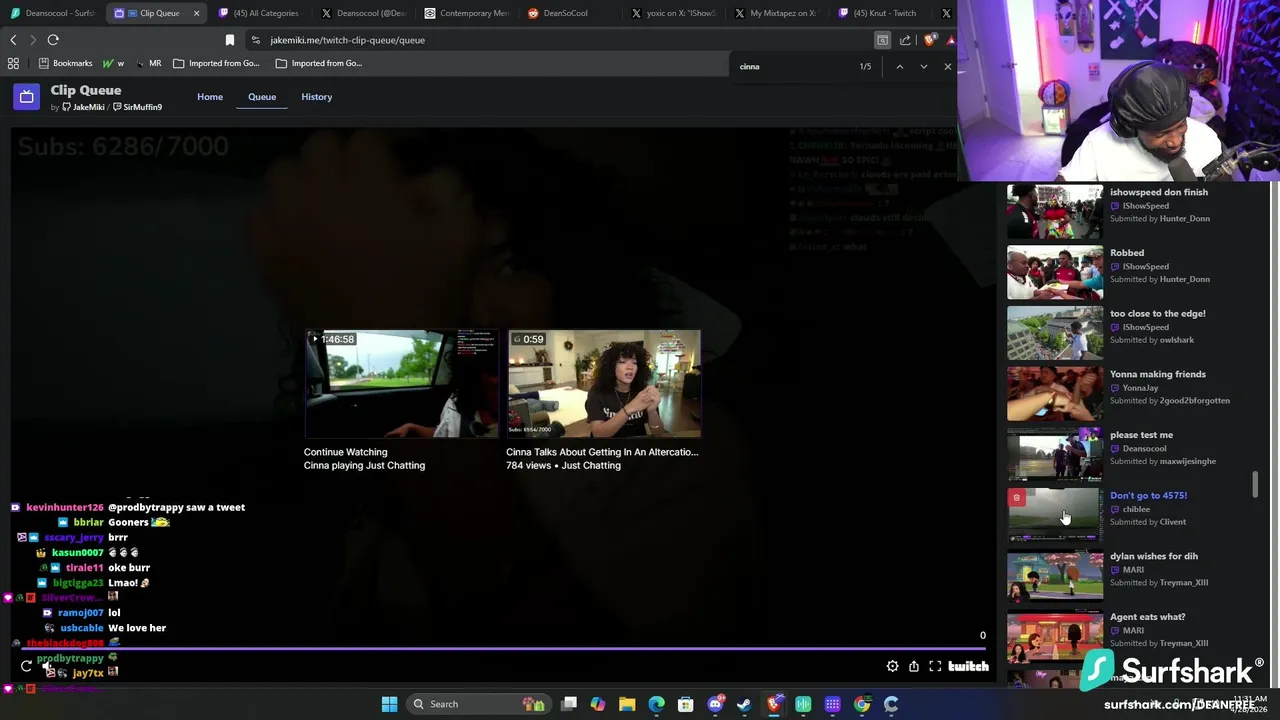Close the Clip Queue browser tab
Image resolution: width=1280 pixels, height=720 pixels.
click(x=196, y=13)
